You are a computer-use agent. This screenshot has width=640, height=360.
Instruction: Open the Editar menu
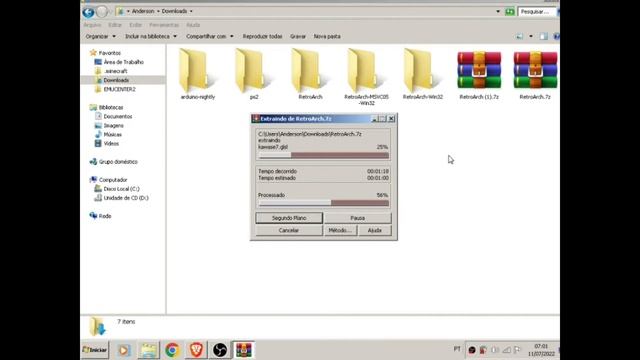pyautogui.click(x=115, y=25)
